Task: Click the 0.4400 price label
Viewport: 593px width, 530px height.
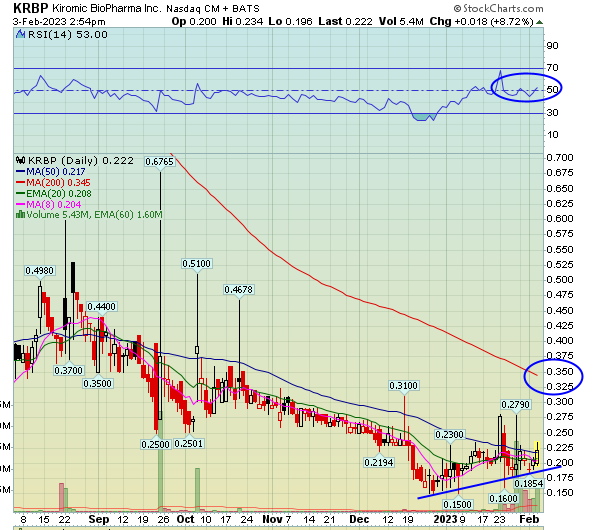Action: 101,307
